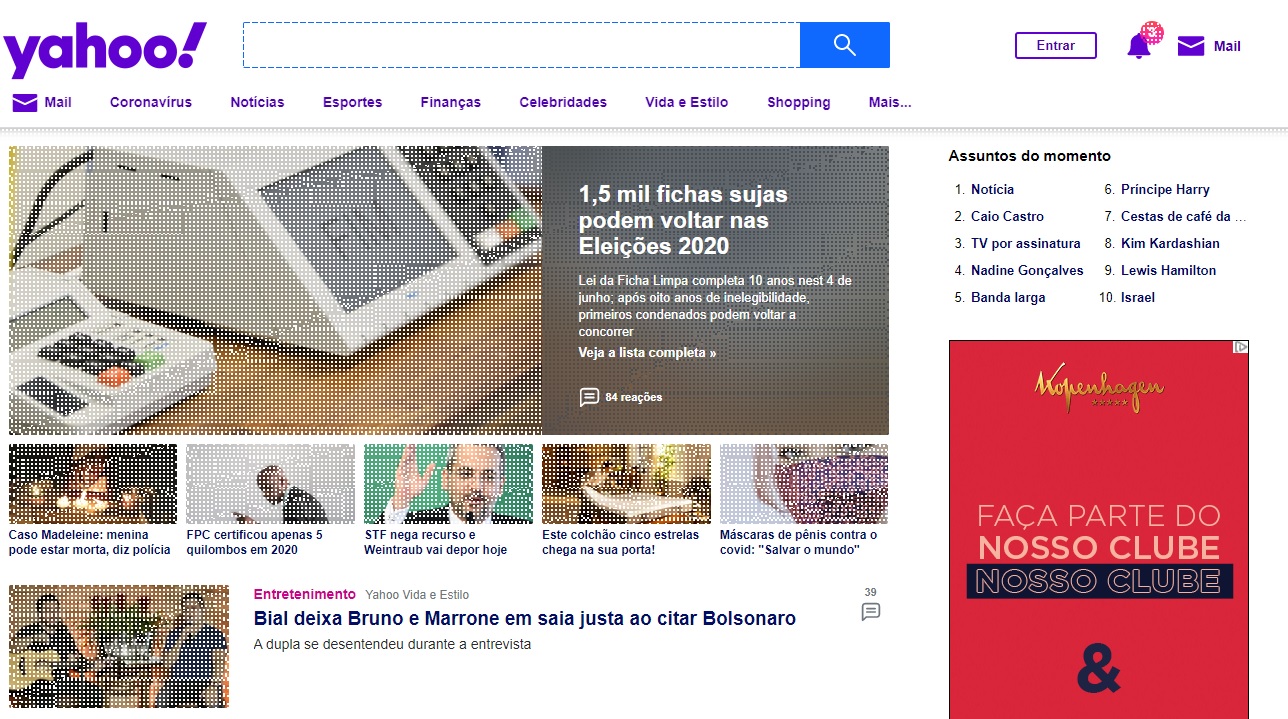
Task: Click the Bial article thumbnail image
Action: click(119, 646)
